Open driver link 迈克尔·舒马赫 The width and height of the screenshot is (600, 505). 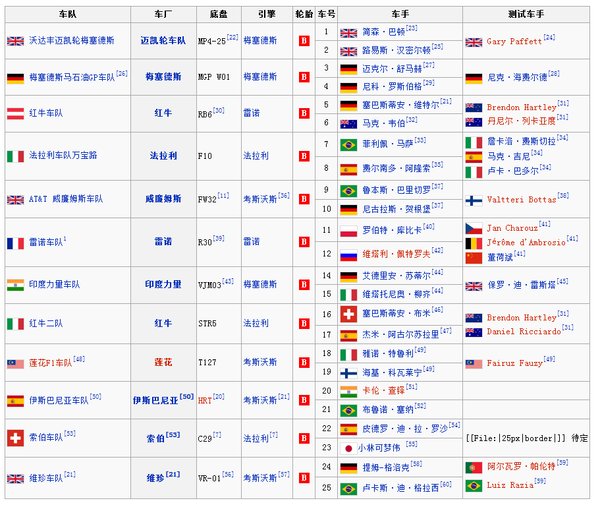coord(392,69)
